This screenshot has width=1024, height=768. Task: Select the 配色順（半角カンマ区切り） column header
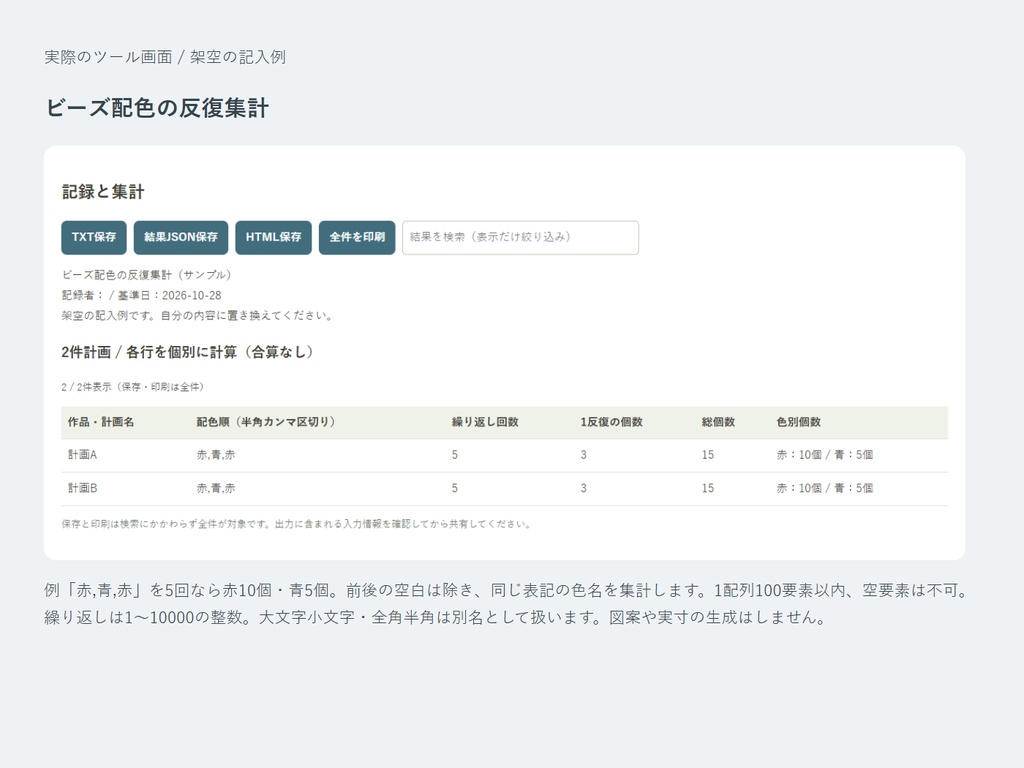tap(266, 422)
